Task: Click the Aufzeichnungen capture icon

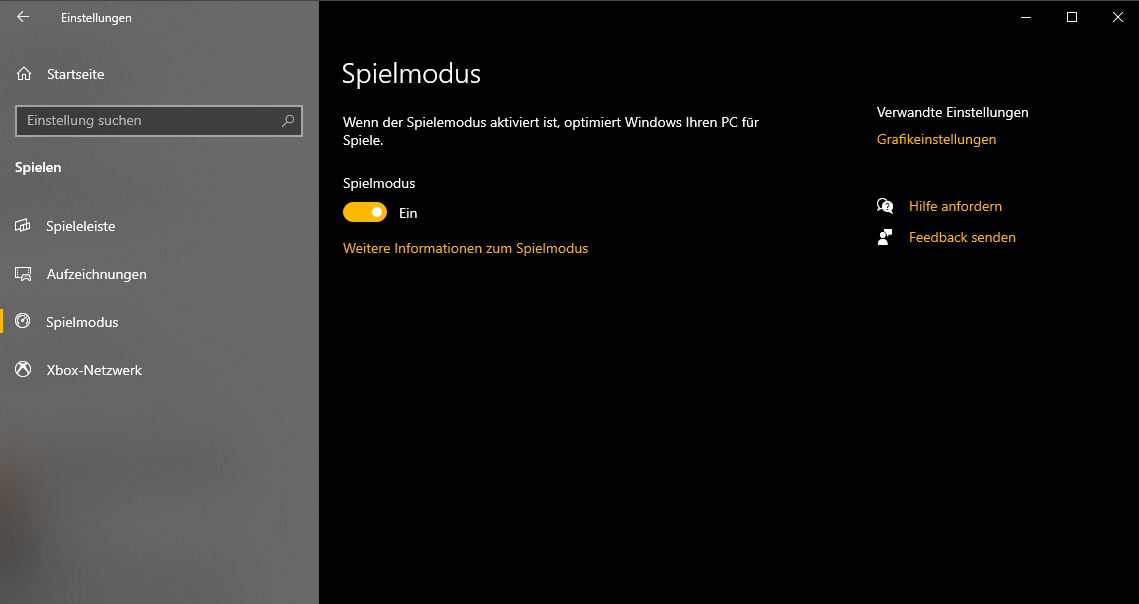Action: tap(23, 274)
